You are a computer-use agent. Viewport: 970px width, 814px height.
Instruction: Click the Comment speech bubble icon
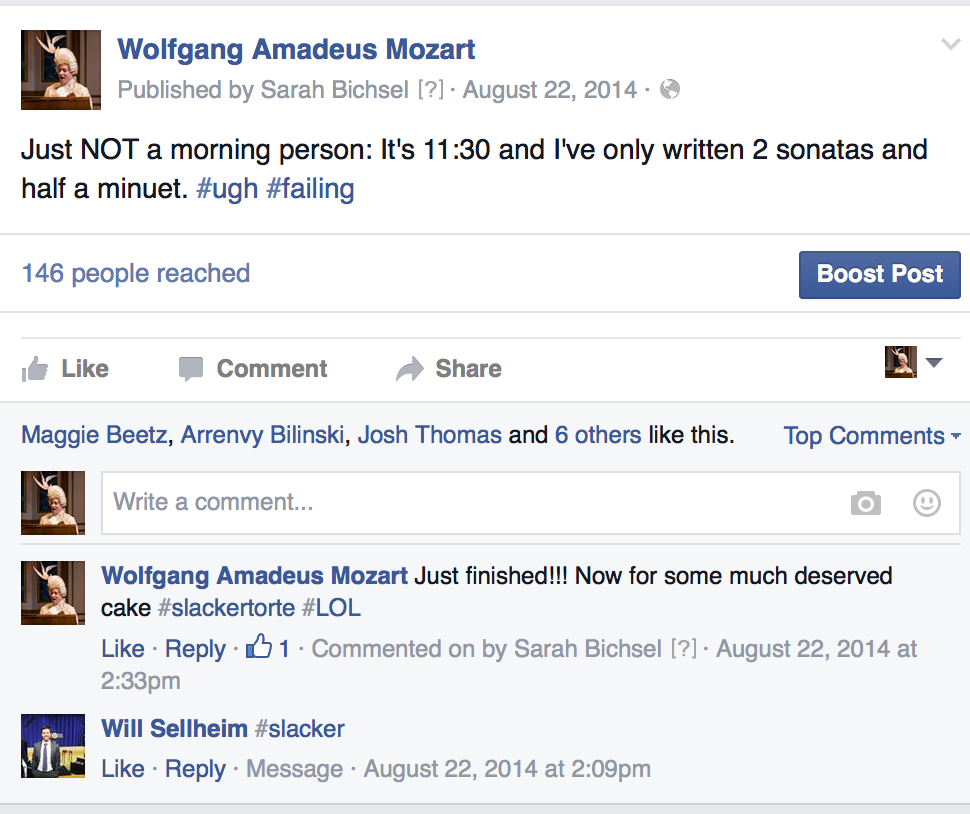(190, 369)
